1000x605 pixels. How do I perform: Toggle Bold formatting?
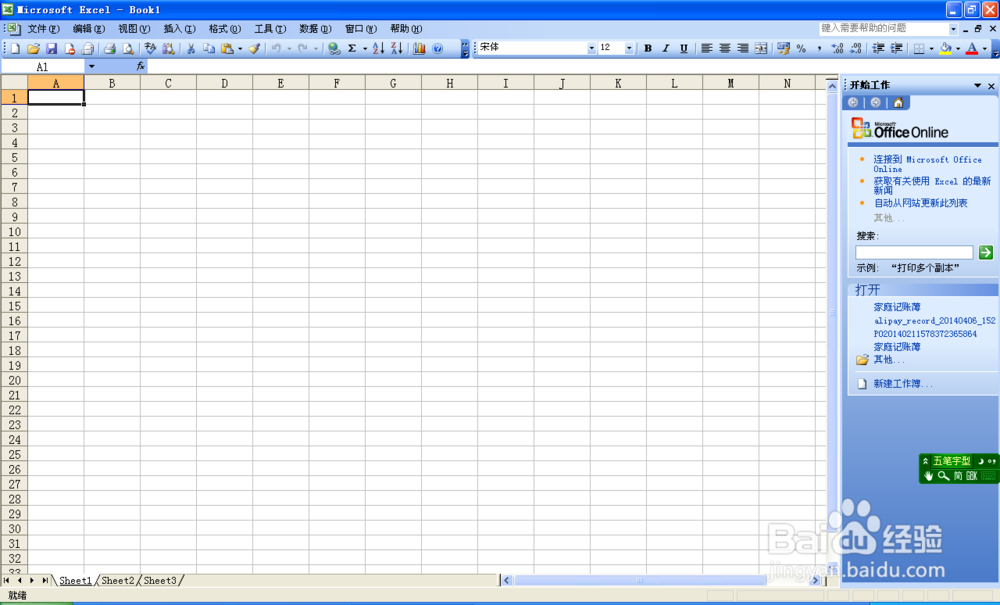point(648,48)
